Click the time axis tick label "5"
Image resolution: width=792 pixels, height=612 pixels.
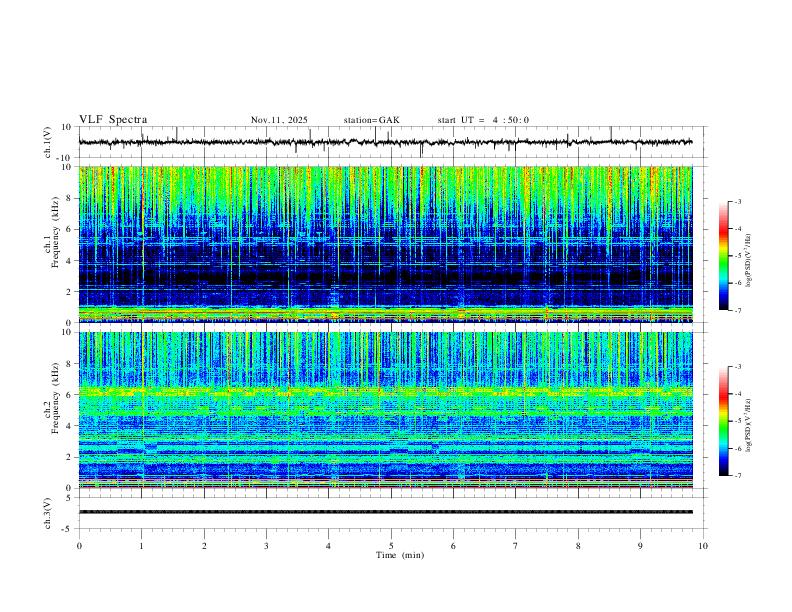(391, 546)
